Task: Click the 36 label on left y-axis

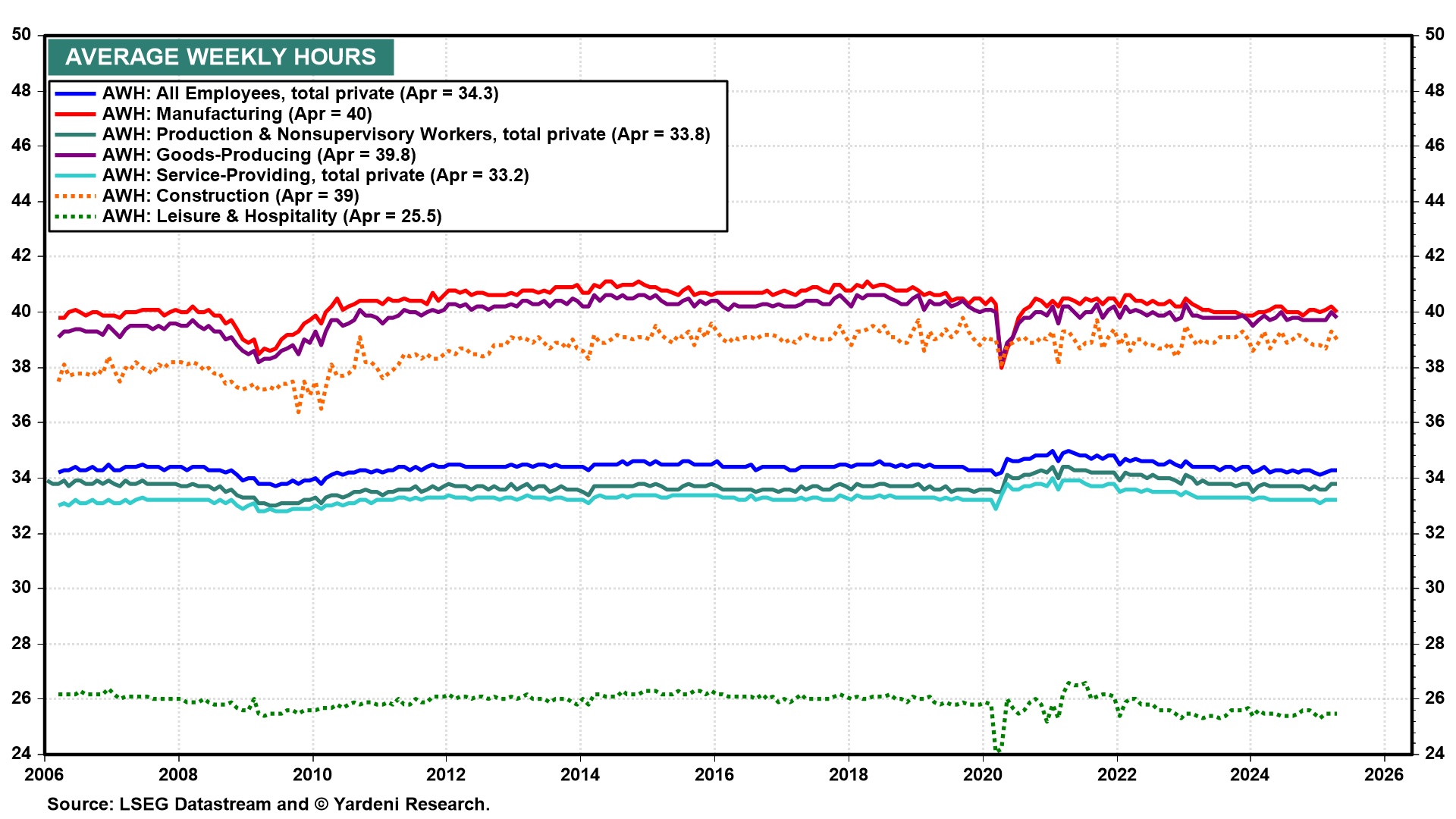Action: point(21,422)
